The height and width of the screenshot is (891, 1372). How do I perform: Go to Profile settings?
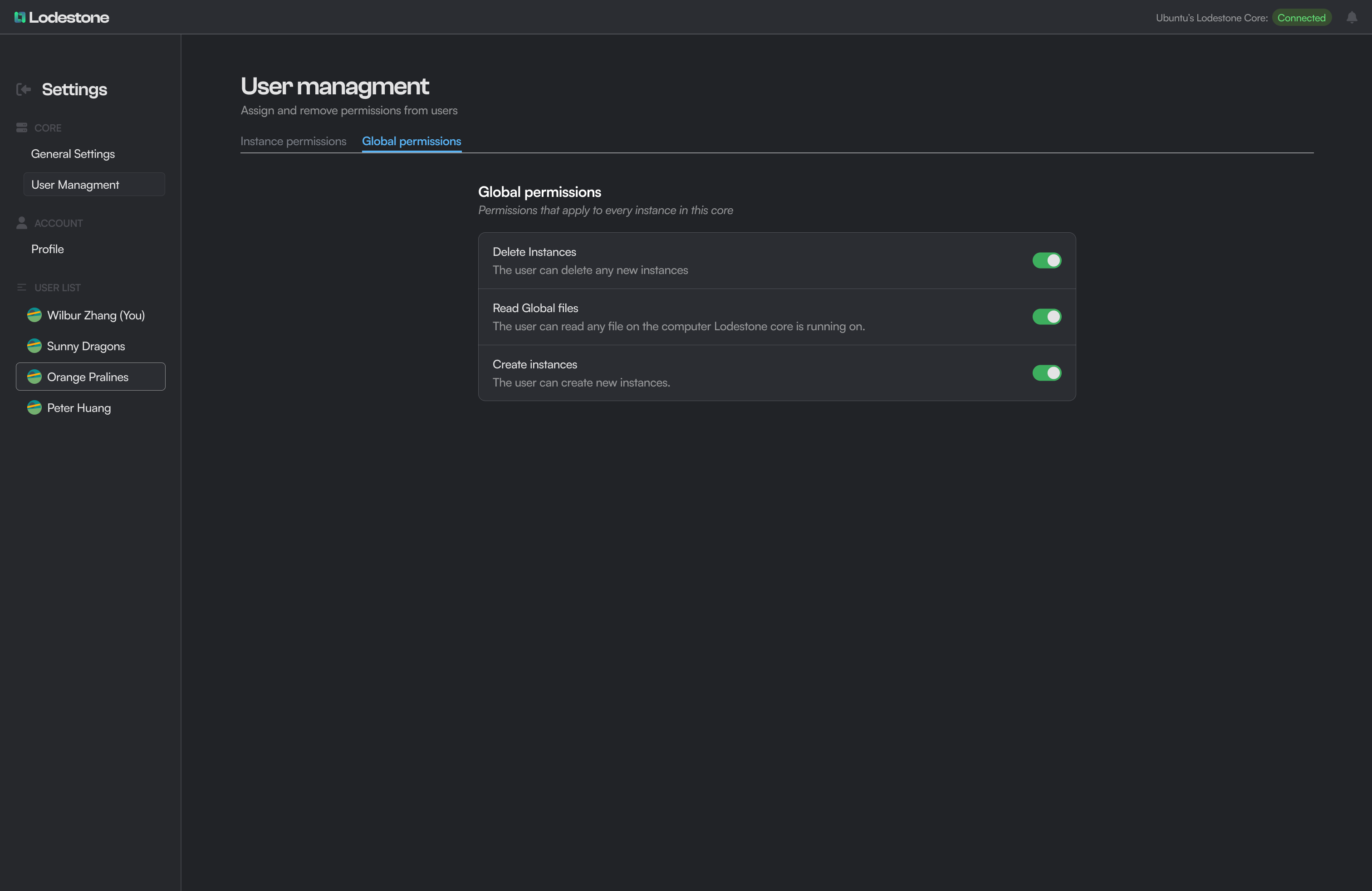47,249
